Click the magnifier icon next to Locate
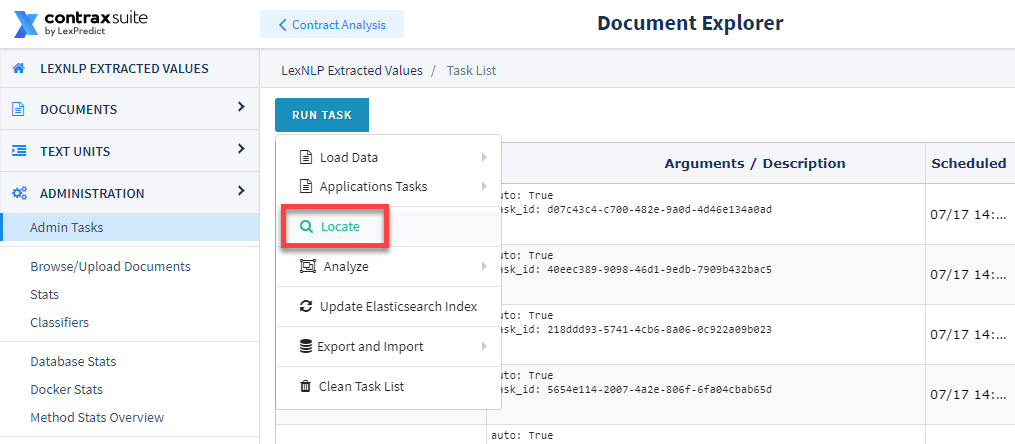 [x=306, y=227]
